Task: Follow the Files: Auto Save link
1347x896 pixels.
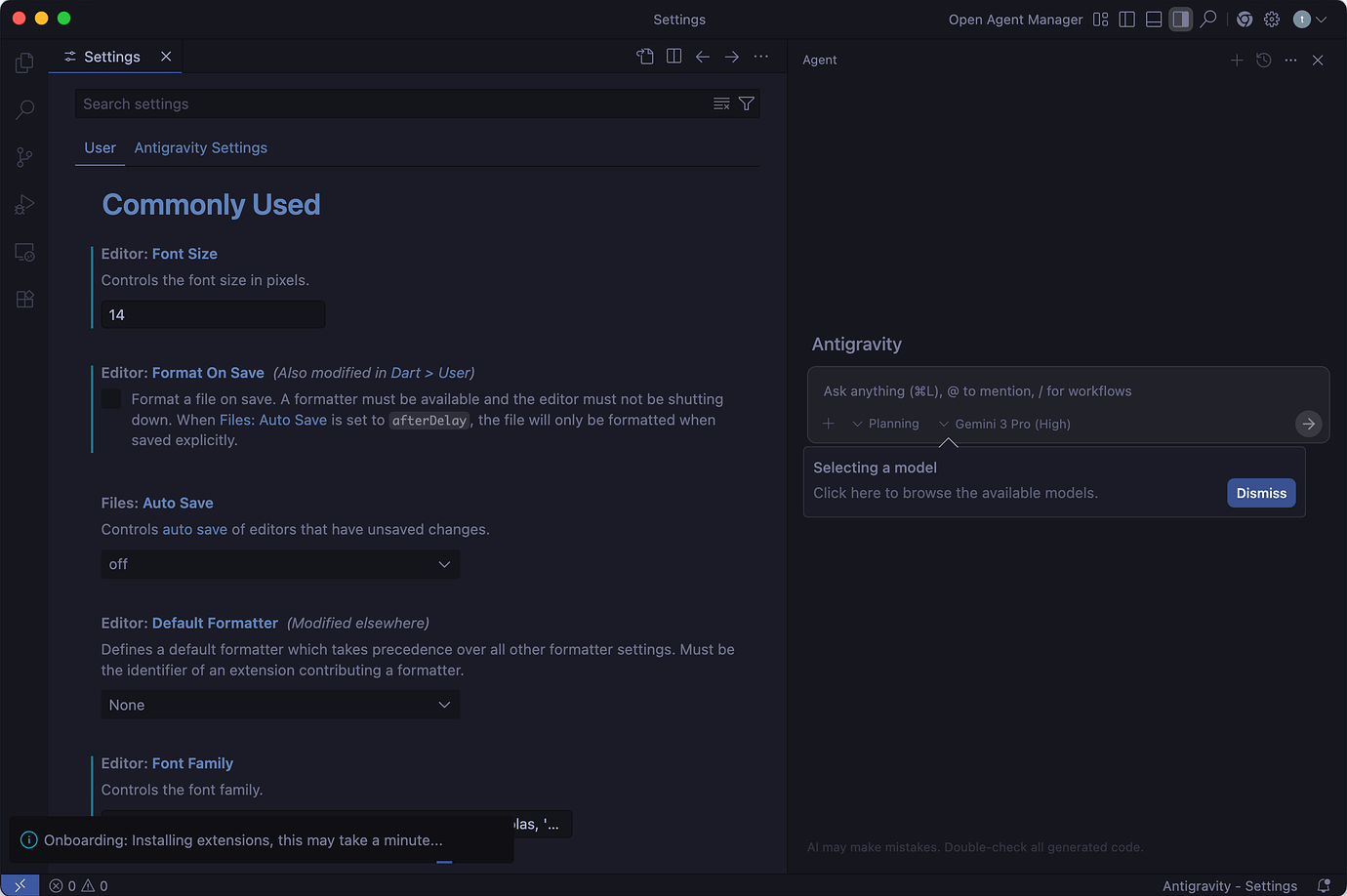Action: (273, 420)
